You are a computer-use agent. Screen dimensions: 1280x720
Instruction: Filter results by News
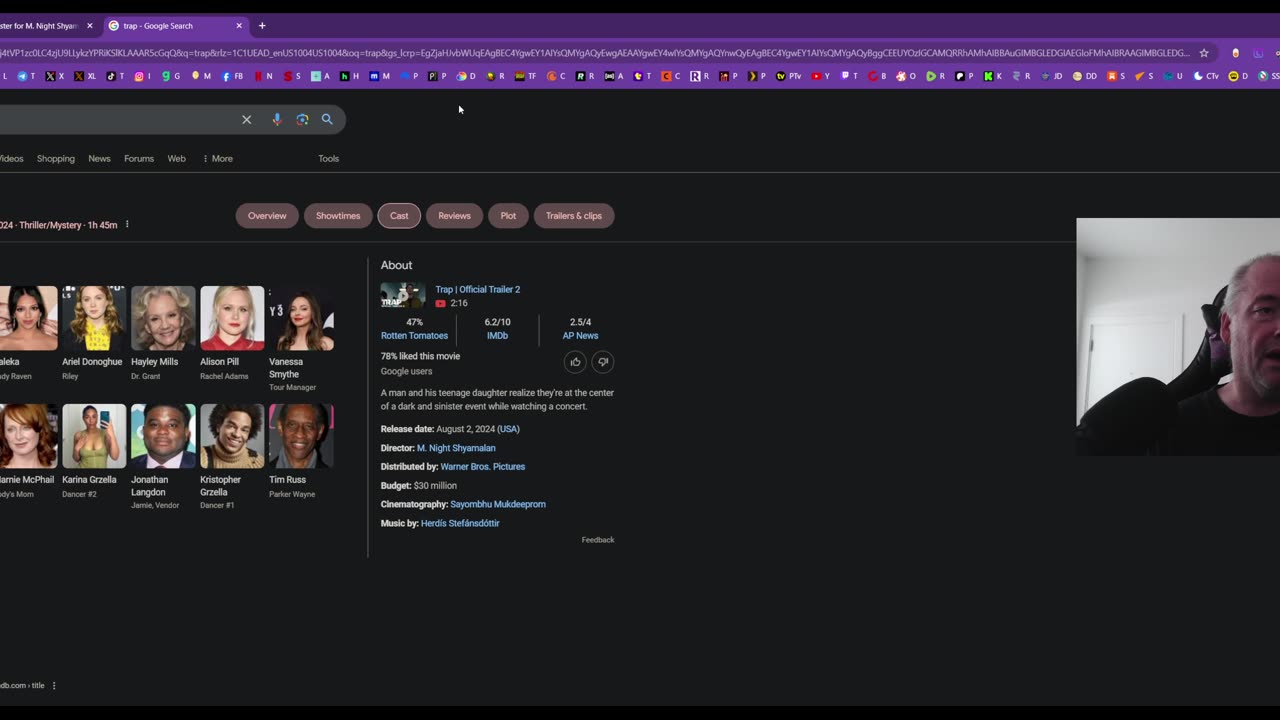tap(99, 158)
